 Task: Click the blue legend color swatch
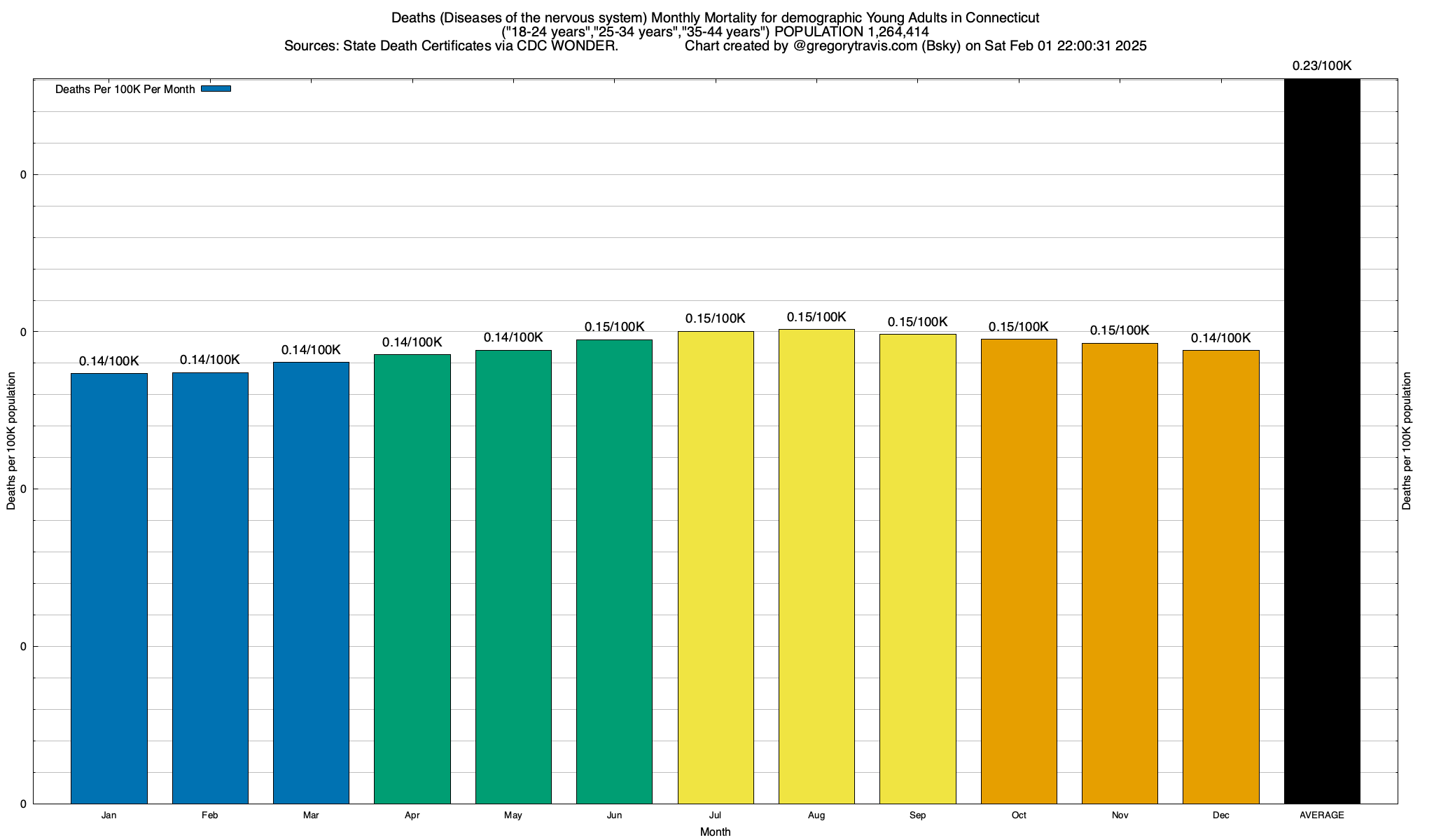click(216, 89)
